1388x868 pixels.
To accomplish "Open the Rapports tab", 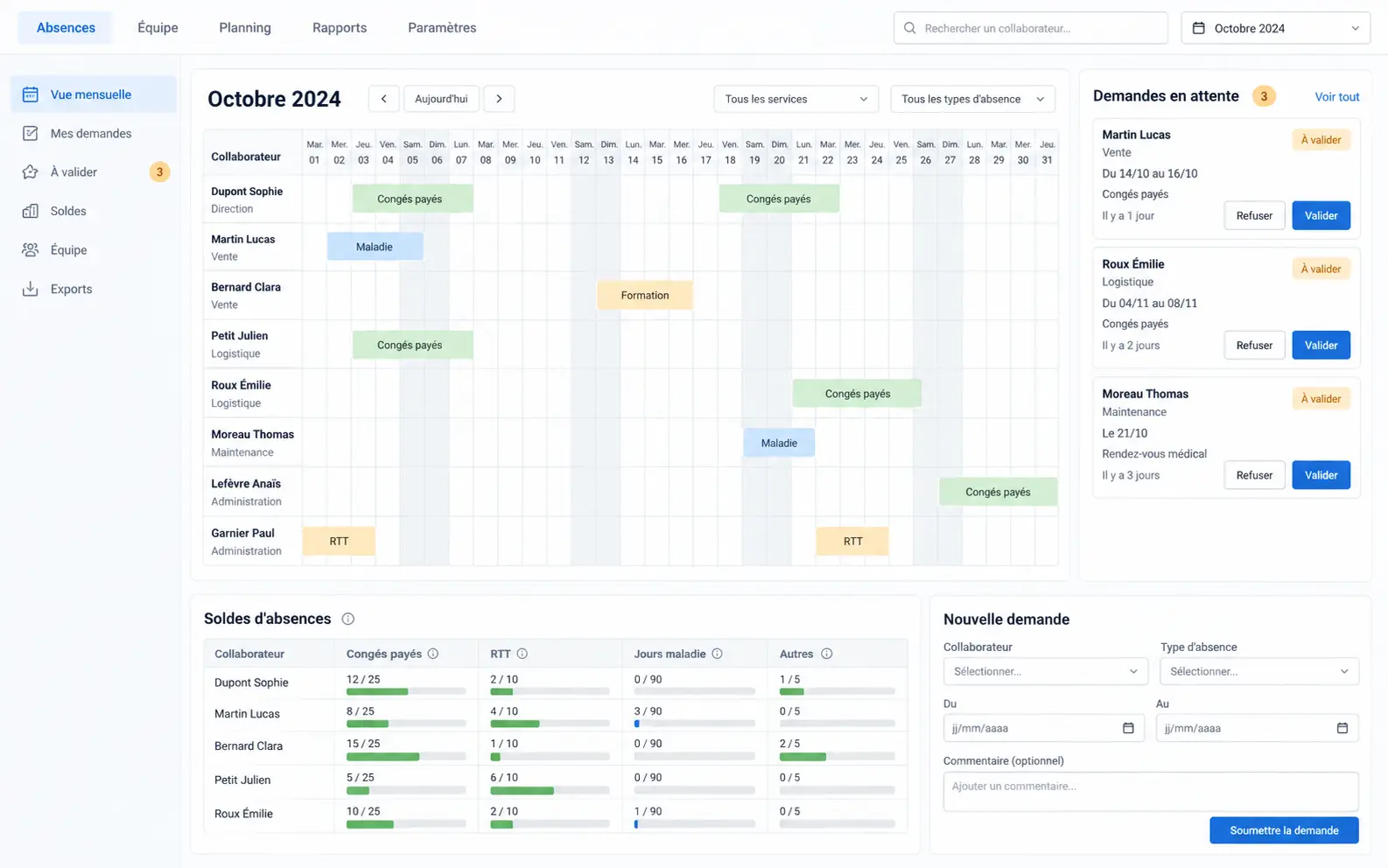I will point(340,28).
